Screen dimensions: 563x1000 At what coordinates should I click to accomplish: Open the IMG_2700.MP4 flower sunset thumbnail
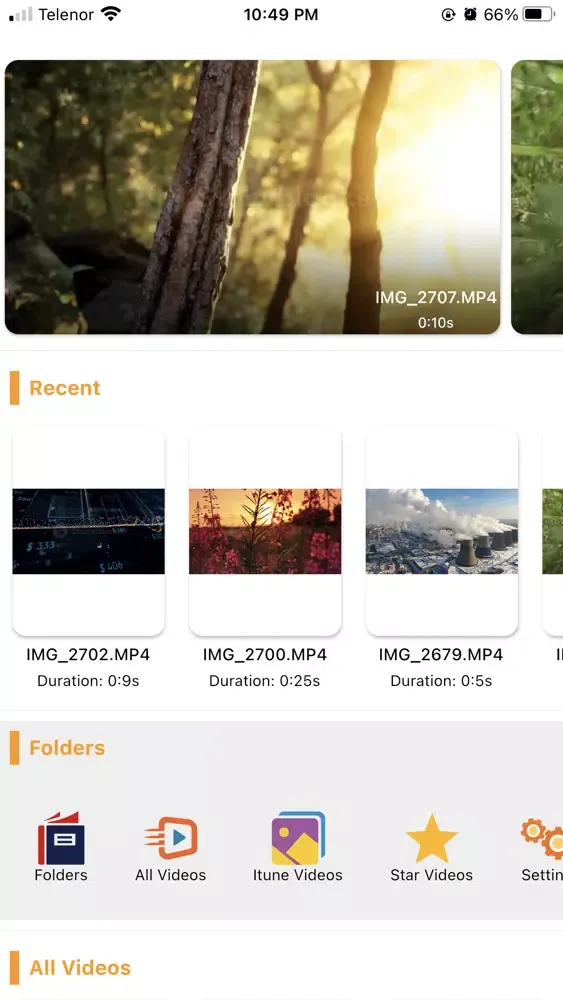pos(265,533)
